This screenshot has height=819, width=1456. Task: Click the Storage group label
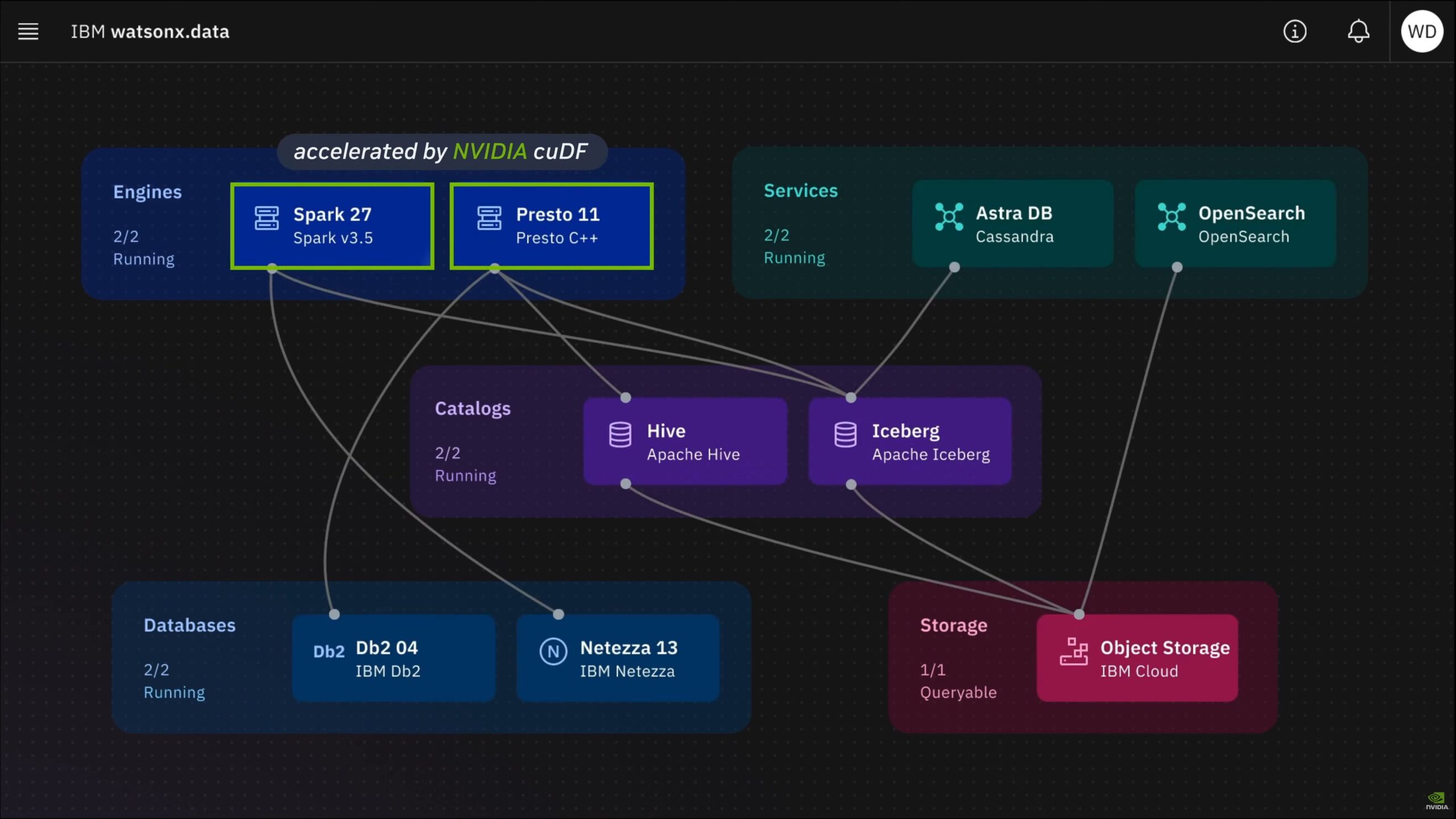tap(953, 626)
